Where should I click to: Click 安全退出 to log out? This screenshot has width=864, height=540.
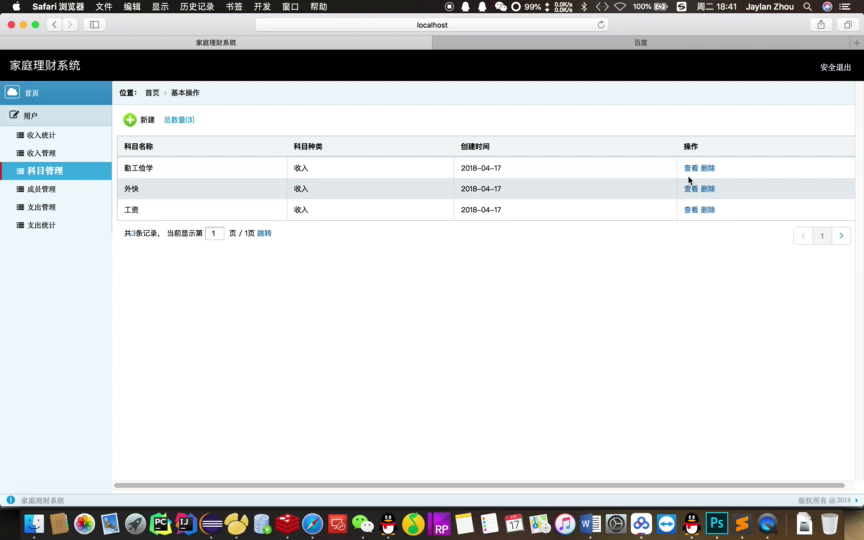click(835, 67)
